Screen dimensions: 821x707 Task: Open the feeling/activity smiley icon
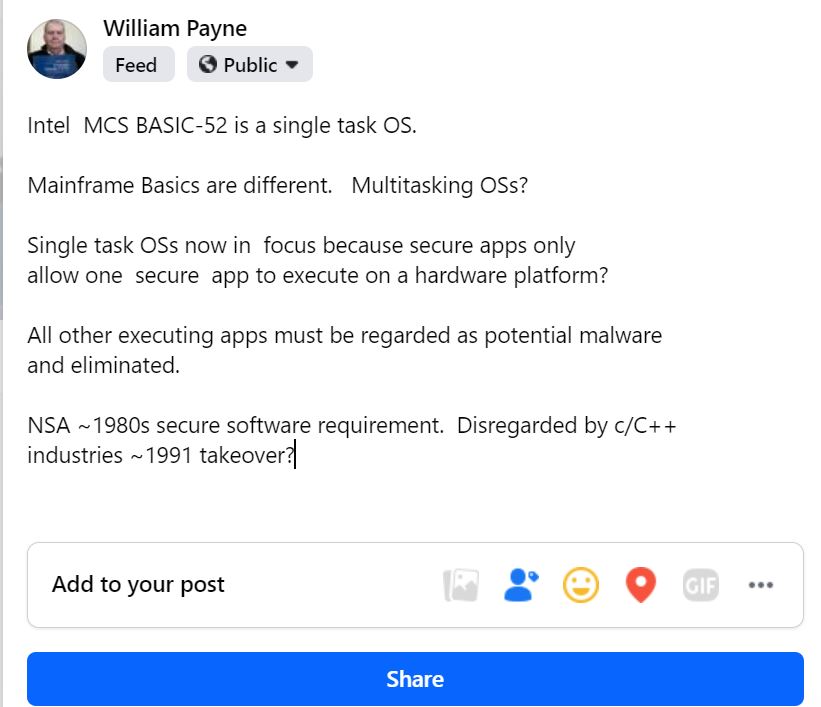coord(581,585)
